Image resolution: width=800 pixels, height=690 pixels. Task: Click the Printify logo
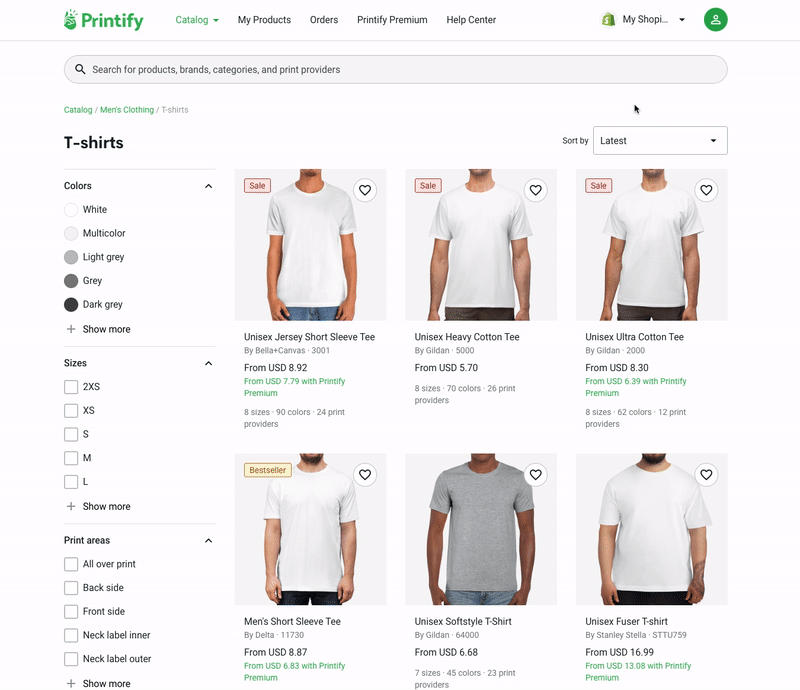[104, 20]
